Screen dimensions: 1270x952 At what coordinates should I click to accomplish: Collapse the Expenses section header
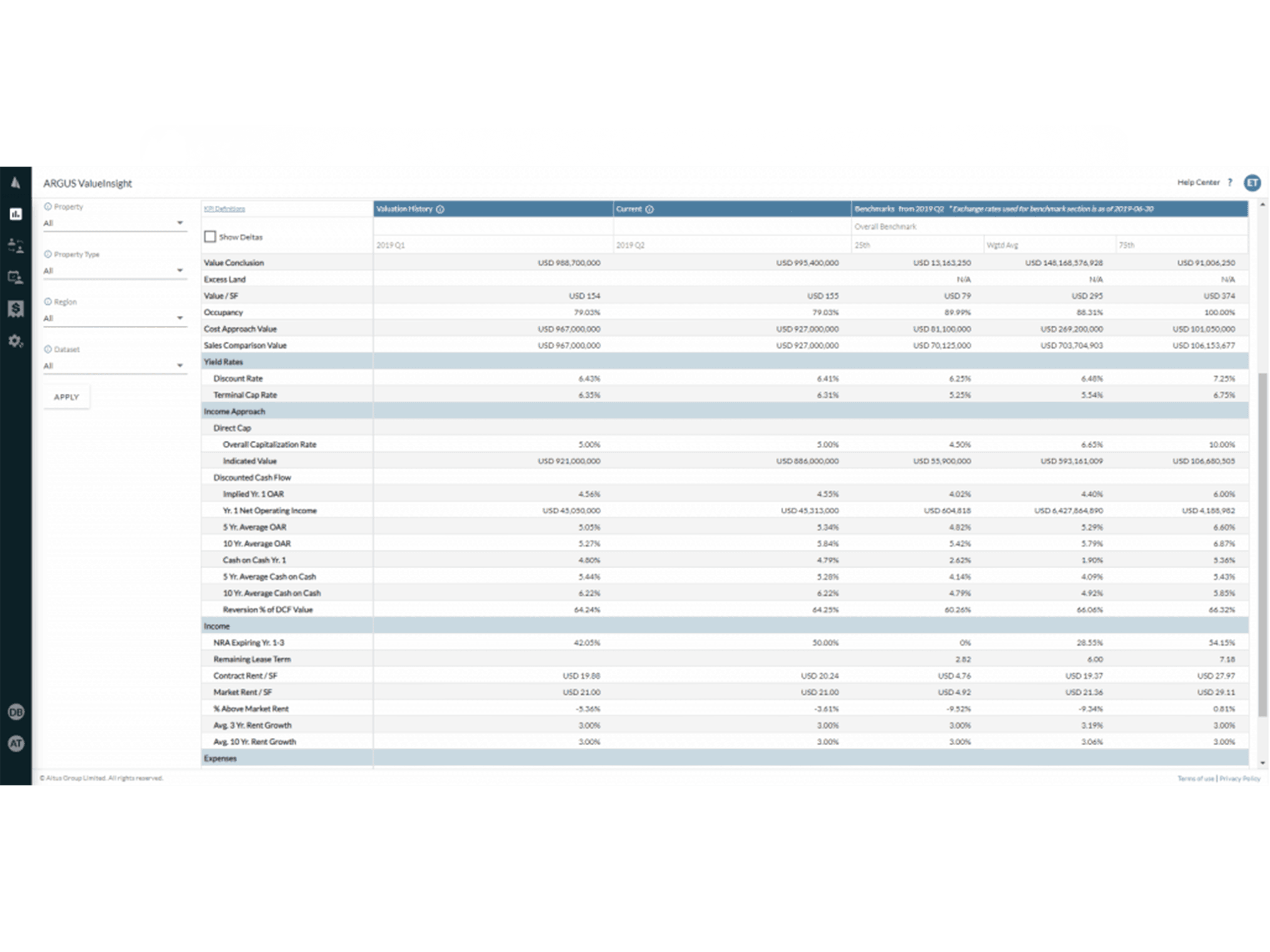tap(725, 759)
